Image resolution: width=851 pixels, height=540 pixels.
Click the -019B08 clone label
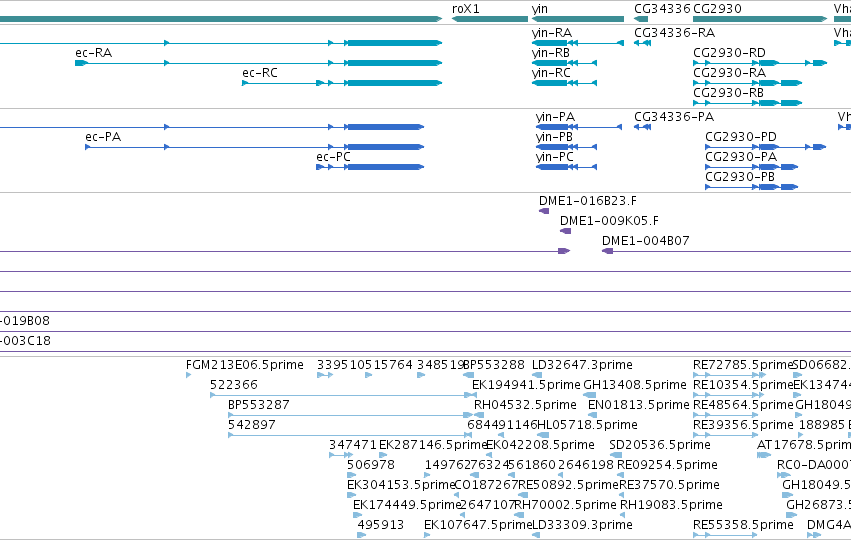tap(25, 321)
